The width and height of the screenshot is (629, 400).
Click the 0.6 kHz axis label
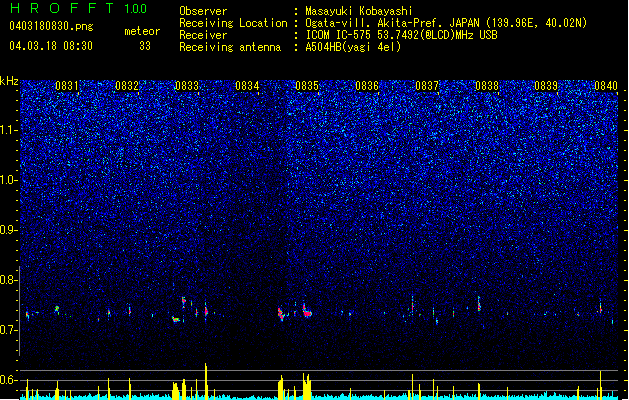[x=9, y=380]
